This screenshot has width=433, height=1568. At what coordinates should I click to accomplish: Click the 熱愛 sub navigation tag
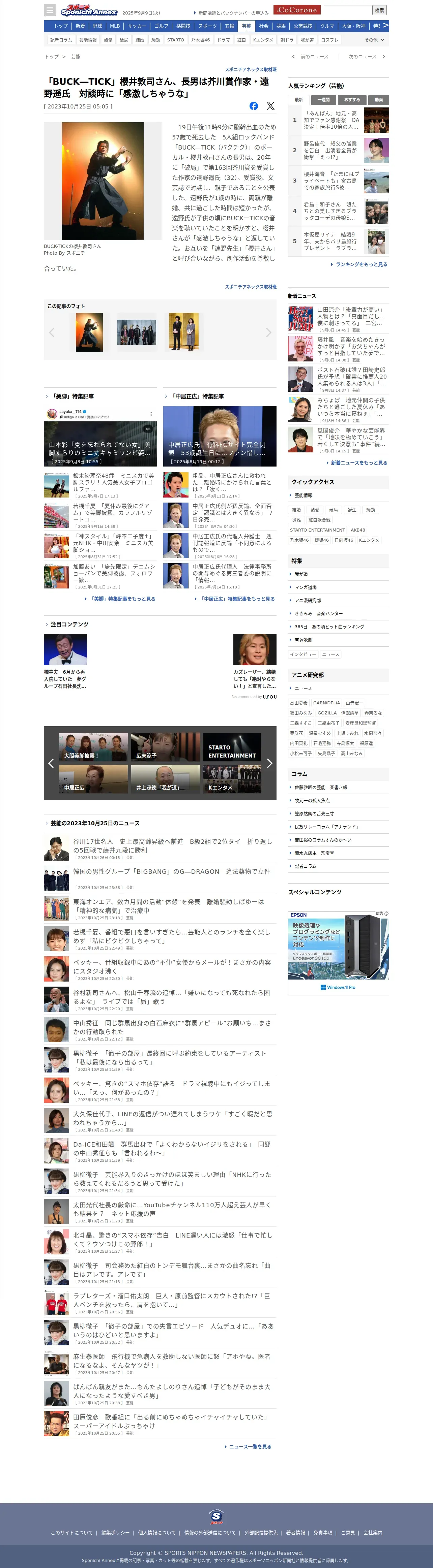click(108, 39)
